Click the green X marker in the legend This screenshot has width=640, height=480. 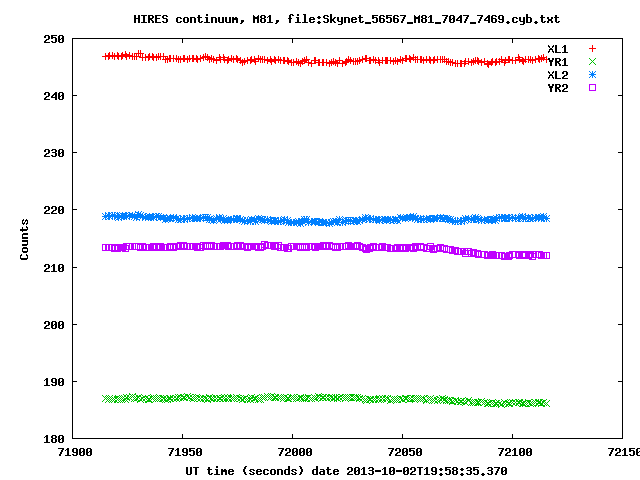[592, 62]
